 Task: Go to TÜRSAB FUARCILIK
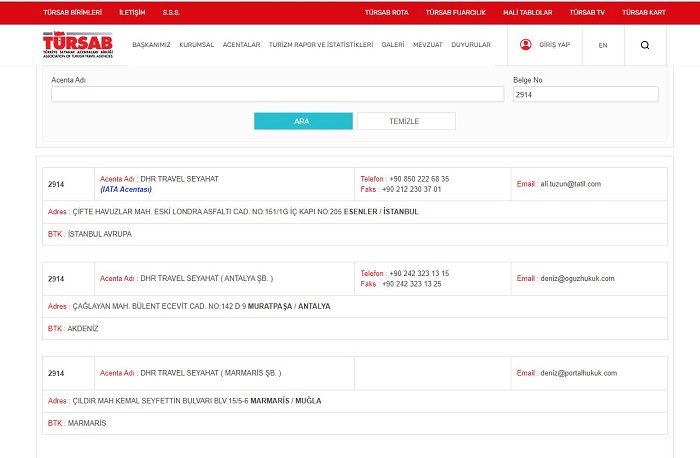click(x=455, y=12)
